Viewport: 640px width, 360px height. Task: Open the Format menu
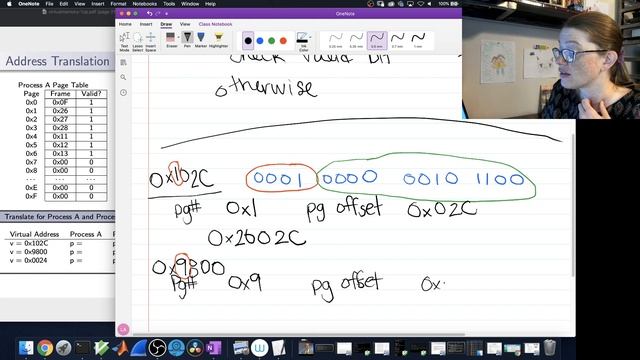118,4
